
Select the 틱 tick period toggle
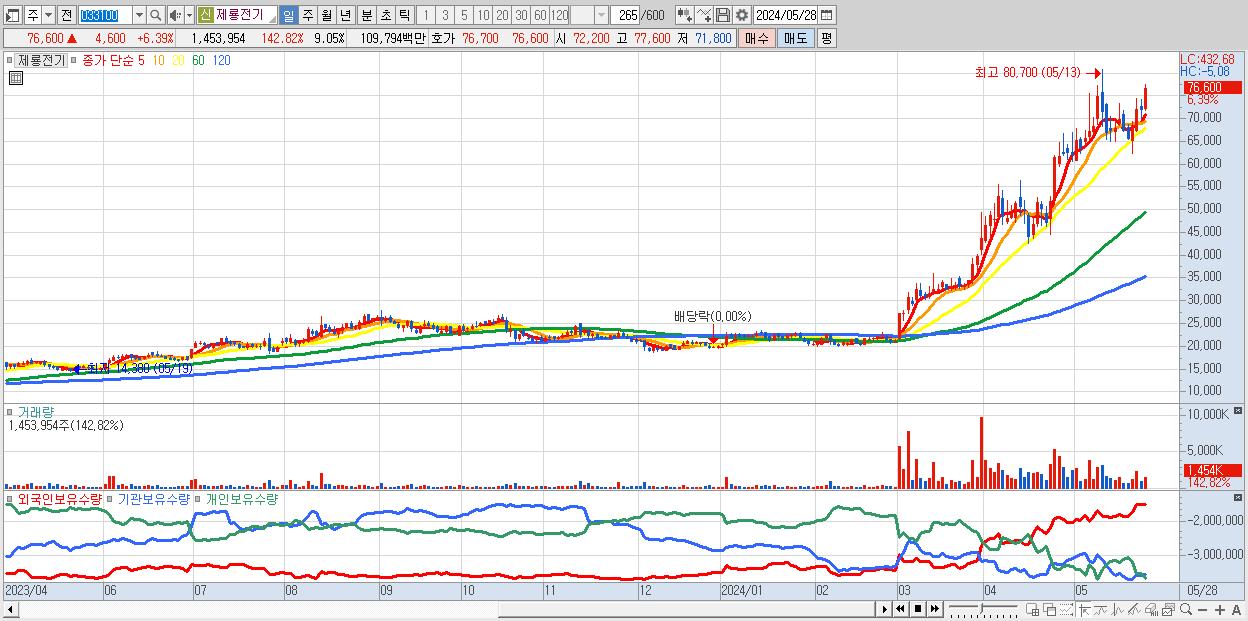tap(403, 15)
